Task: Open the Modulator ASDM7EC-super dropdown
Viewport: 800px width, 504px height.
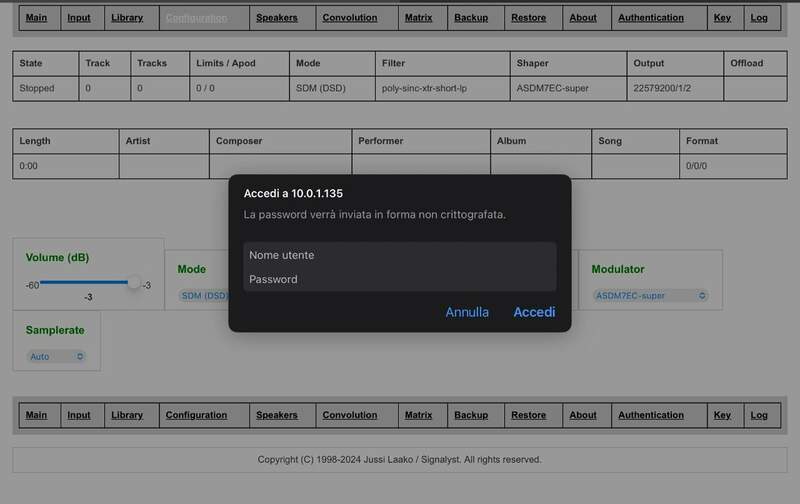Action: 650,296
